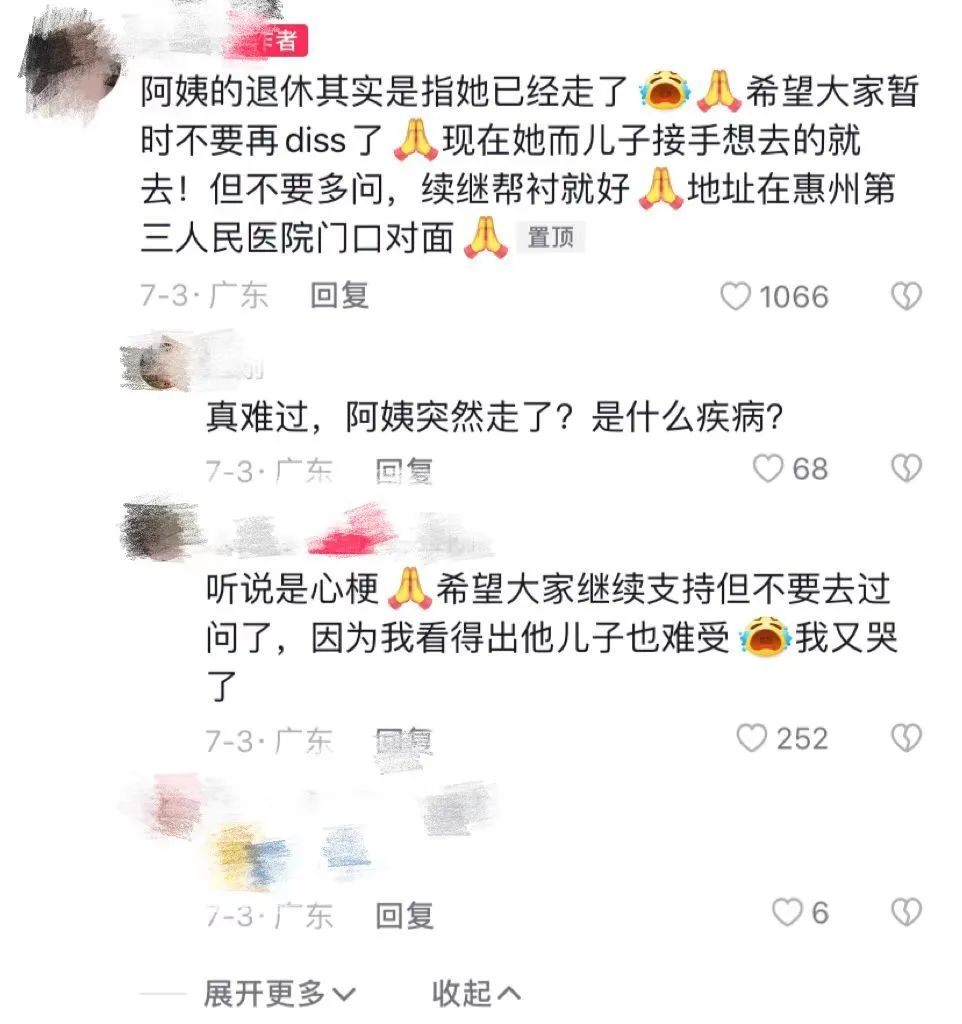The width and height of the screenshot is (962, 1024).
Task: Like the reply with 68 likes
Action: tap(768, 469)
